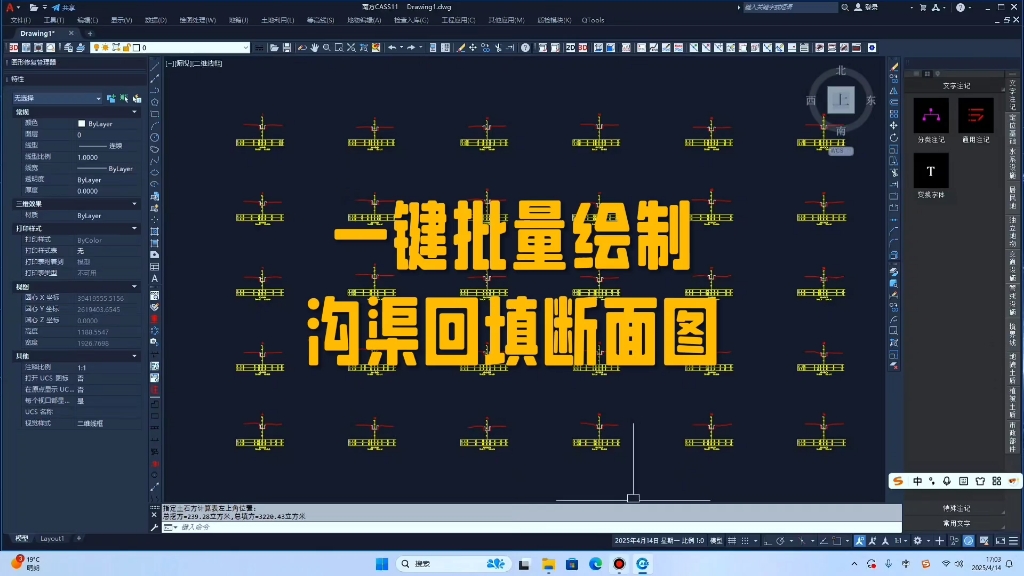Click the 变换字样 T icon
This screenshot has height=576, width=1024.
pyautogui.click(x=930, y=170)
